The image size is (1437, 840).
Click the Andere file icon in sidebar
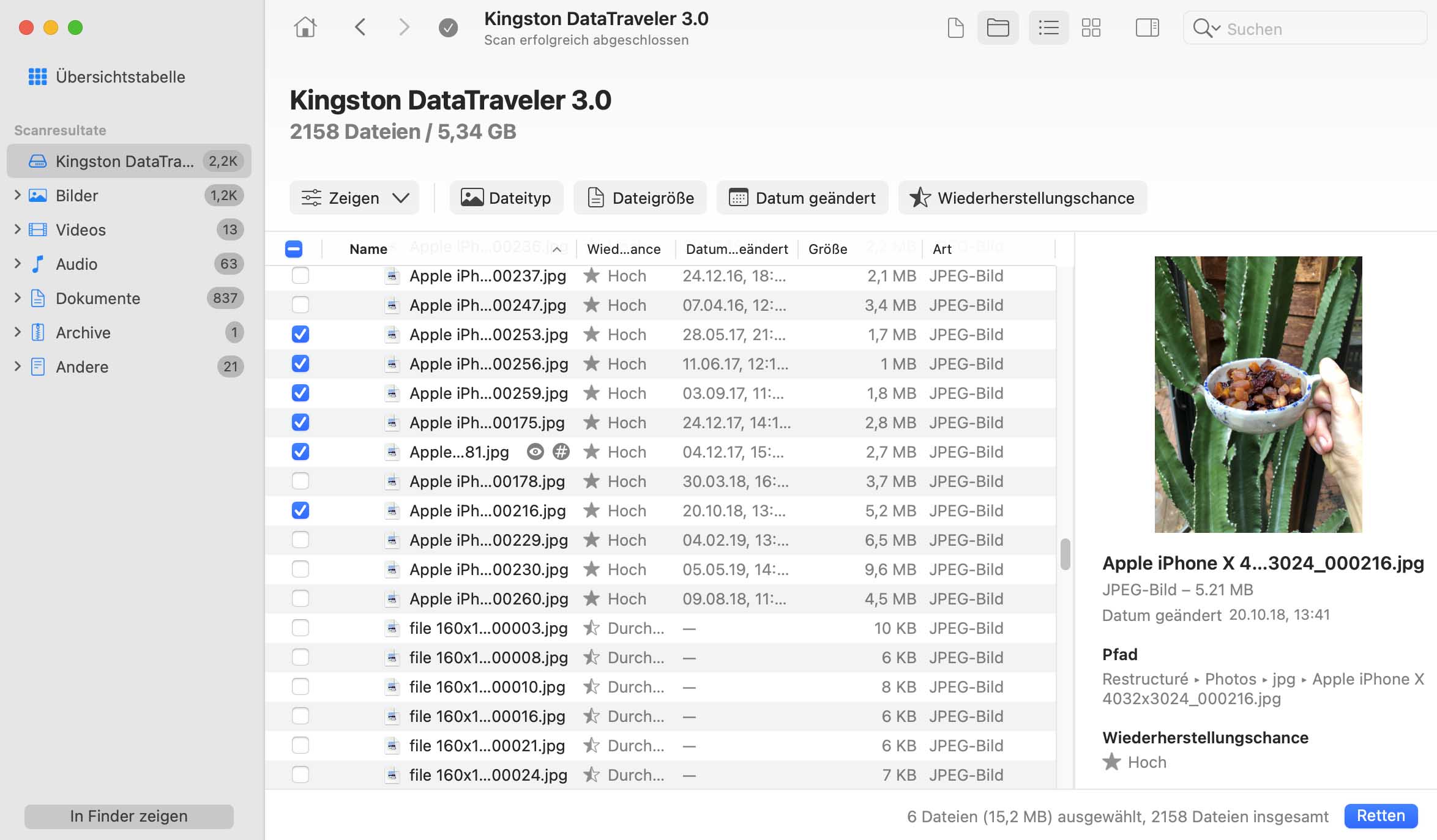pyautogui.click(x=38, y=366)
